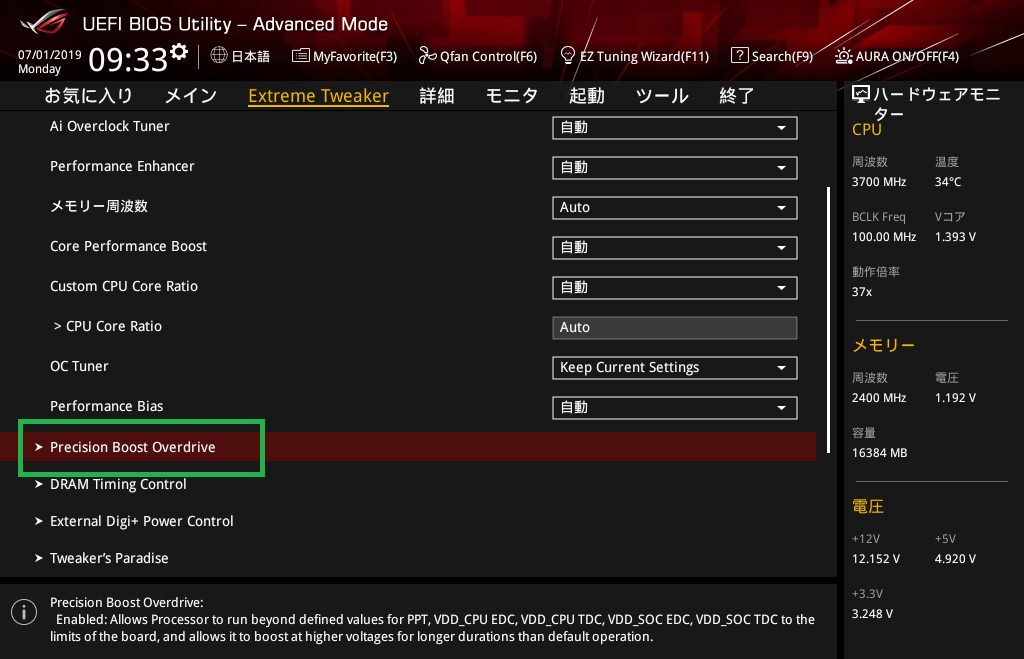Image resolution: width=1024 pixels, height=659 pixels.
Task: Click OC Tuner label
Action: tap(79, 366)
